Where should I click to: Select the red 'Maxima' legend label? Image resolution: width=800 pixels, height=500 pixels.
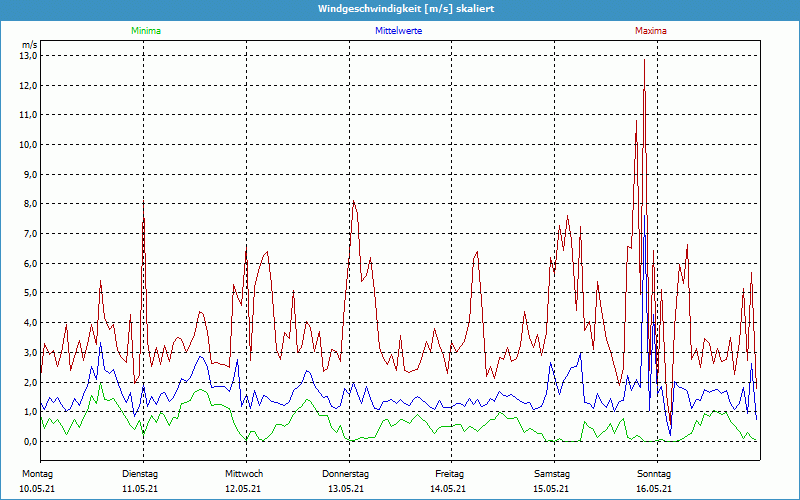click(651, 31)
